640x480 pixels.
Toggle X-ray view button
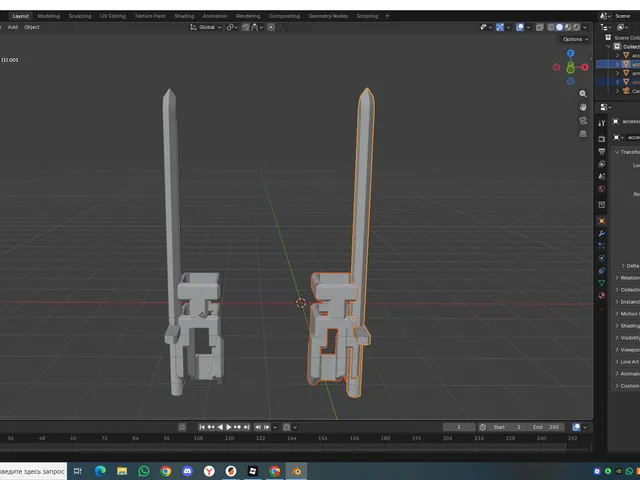click(540, 27)
